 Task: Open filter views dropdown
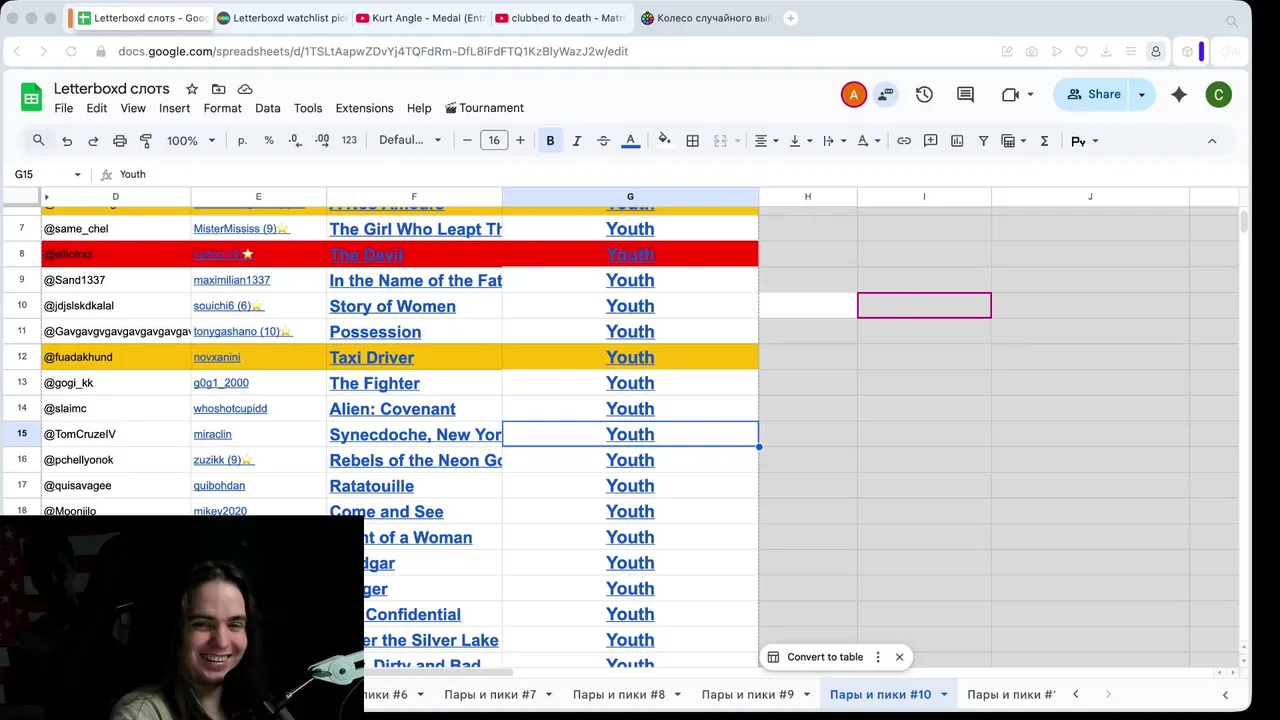tap(1014, 141)
